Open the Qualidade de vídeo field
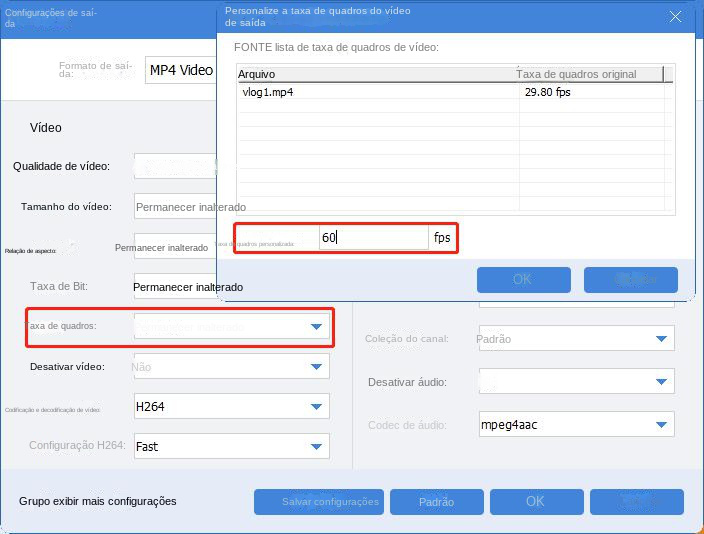Screen dimensions: 704x534 (176, 166)
